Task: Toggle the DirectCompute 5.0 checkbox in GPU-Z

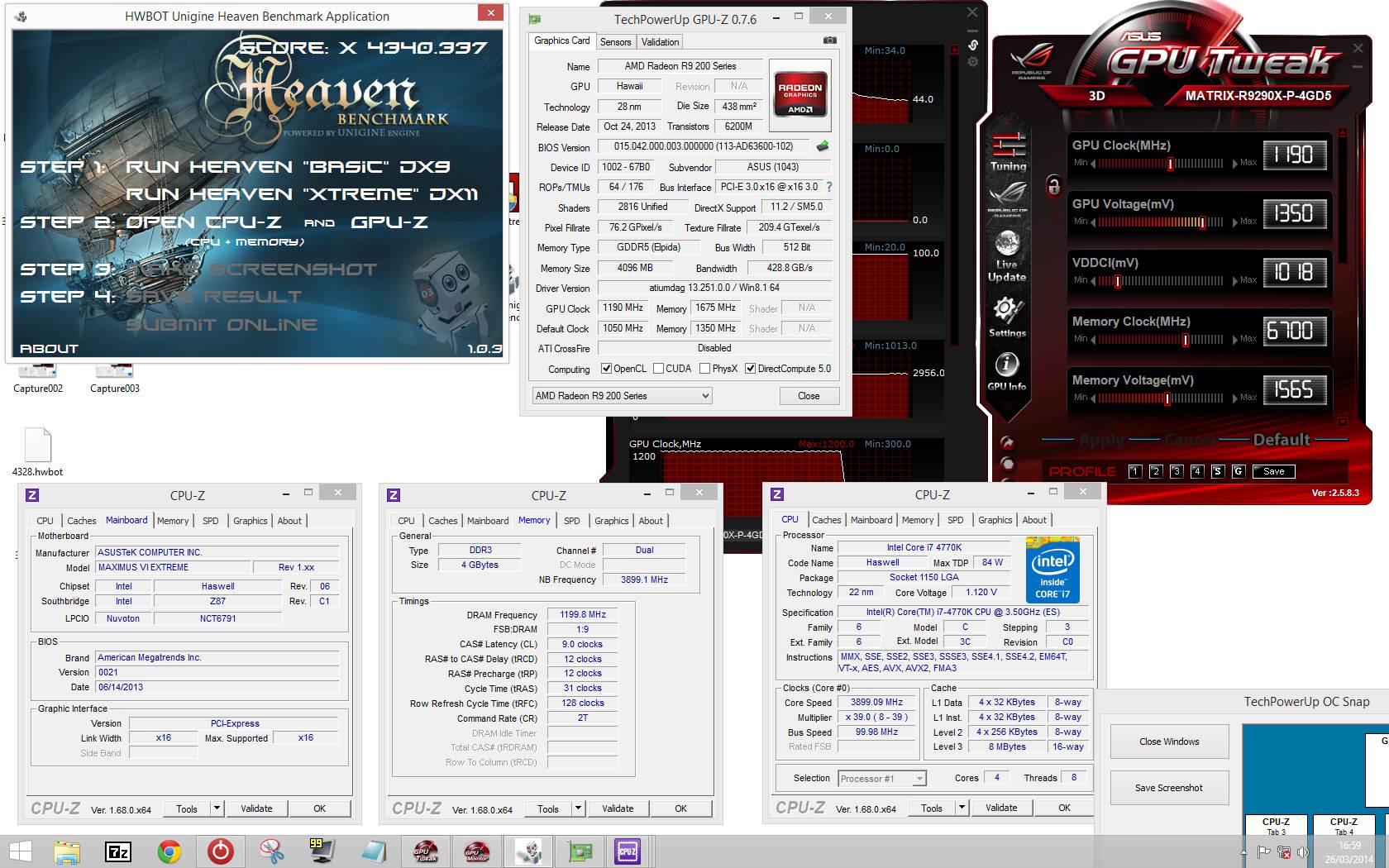Action: 750,369
